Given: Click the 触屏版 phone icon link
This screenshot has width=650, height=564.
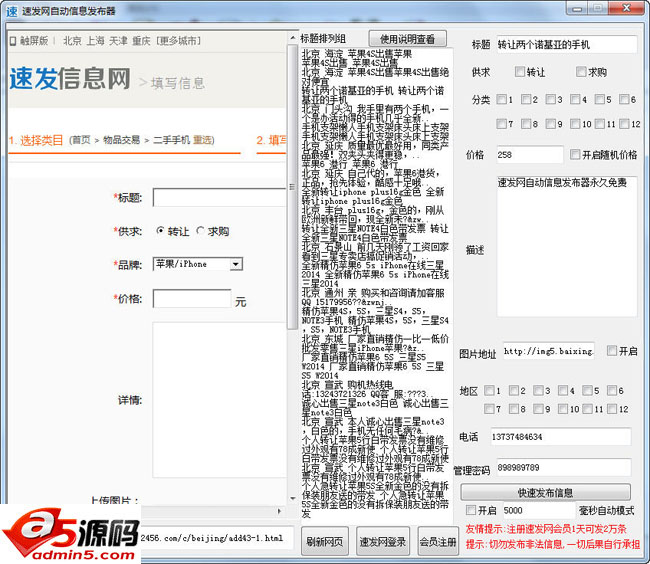Looking at the screenshot, I should (x=29, y=41).
